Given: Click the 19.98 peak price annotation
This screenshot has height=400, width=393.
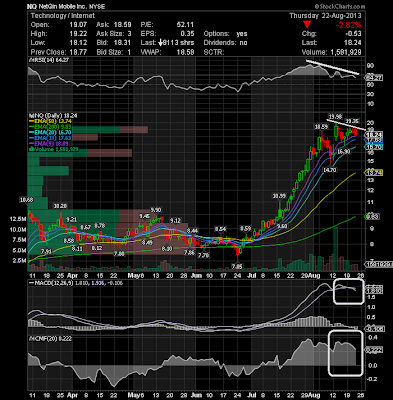Looking at the screenshot, I should click(x=335, y=116).
